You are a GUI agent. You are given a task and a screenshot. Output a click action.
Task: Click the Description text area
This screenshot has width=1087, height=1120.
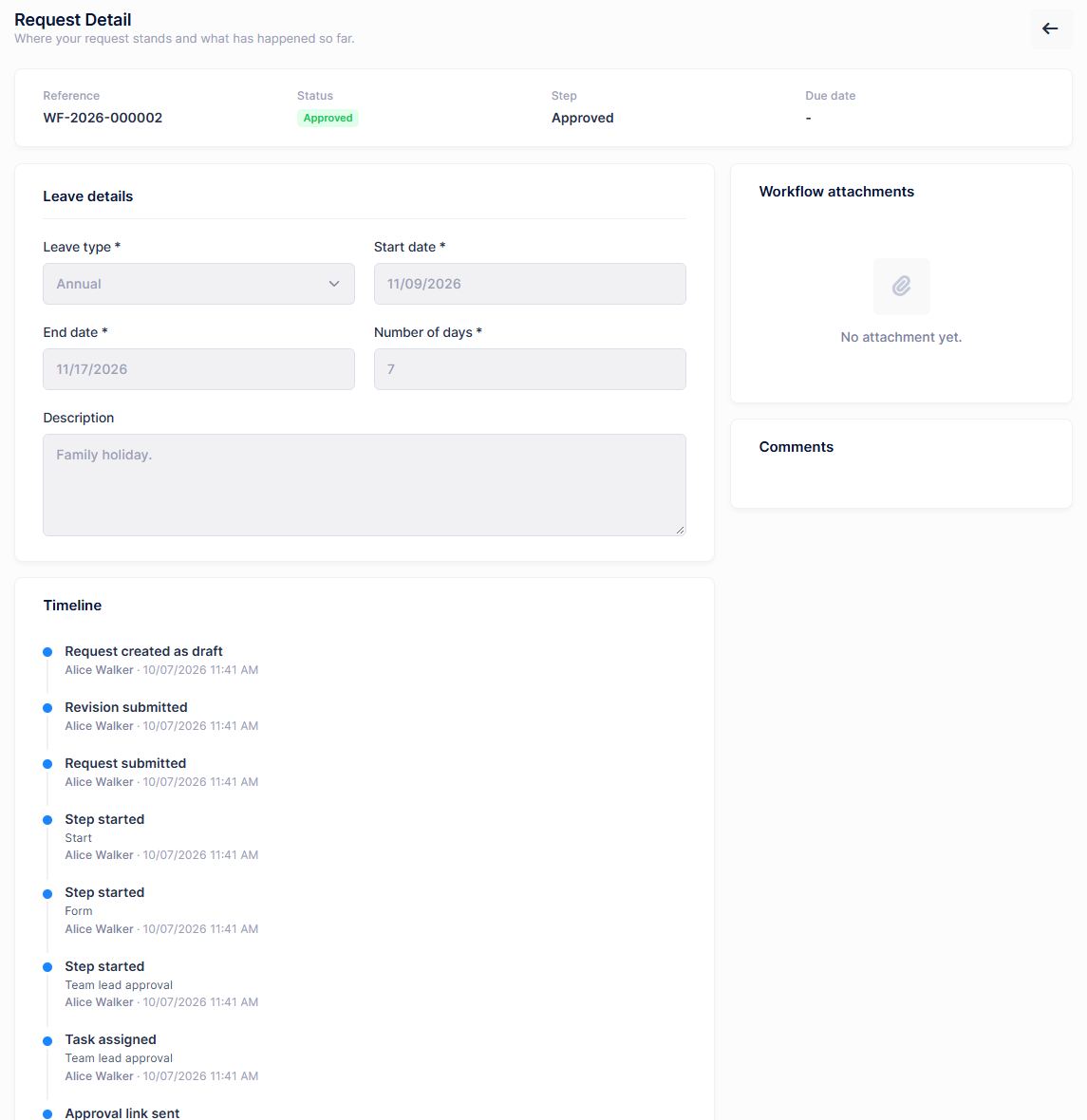click(365, 485)
